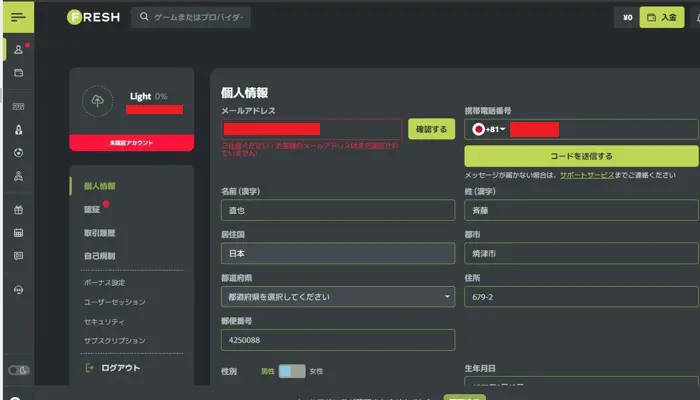Open the gift bonus icon in sidebar
This screenshot has width=700, height=400.
(18, 209)
